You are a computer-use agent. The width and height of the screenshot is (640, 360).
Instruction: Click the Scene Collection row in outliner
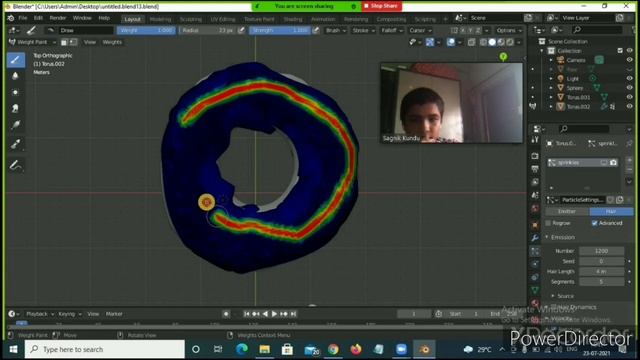coord(567,42)
